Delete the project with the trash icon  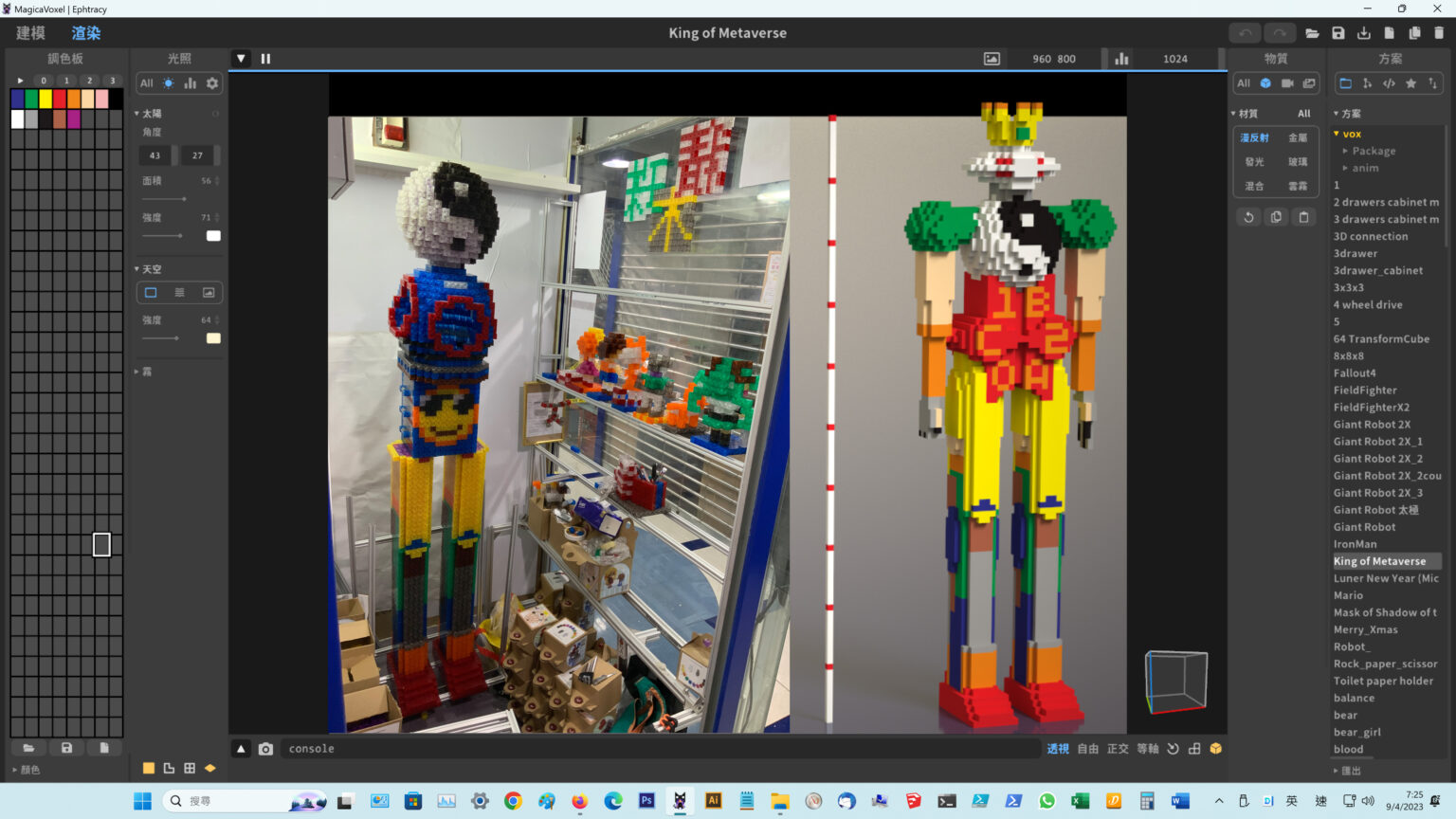[1439, 33]
